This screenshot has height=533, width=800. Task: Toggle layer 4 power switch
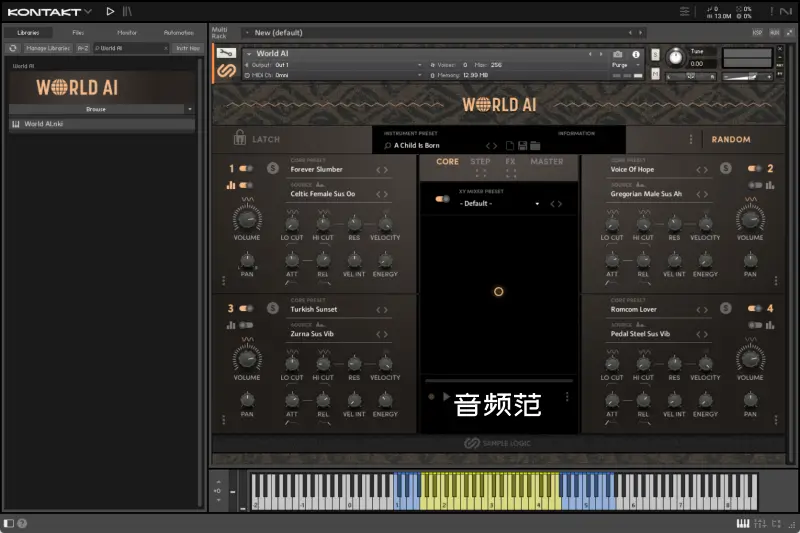pyautogui.click(x=755, y=308)
